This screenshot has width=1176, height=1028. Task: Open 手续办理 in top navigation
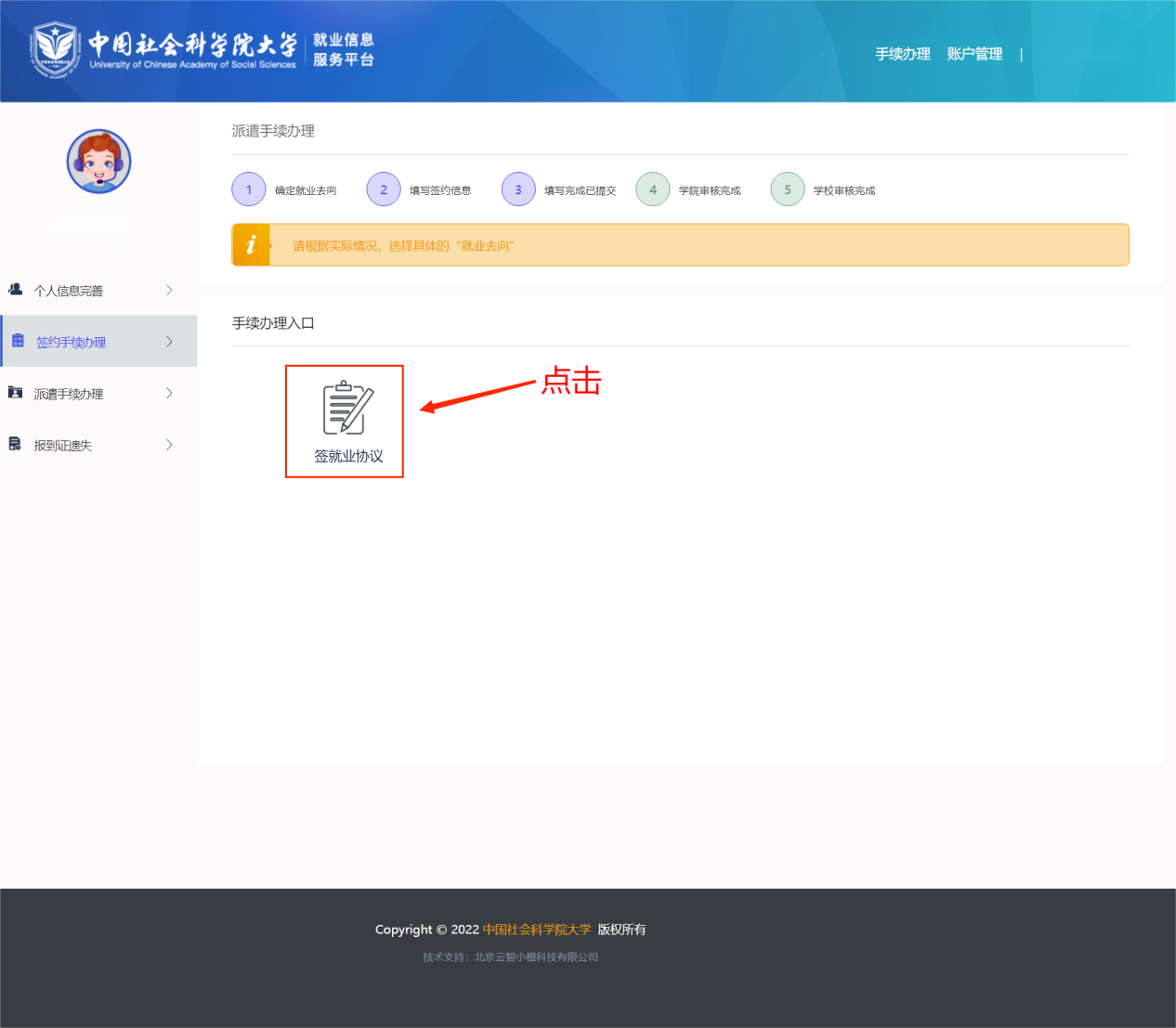pos(902,54)
